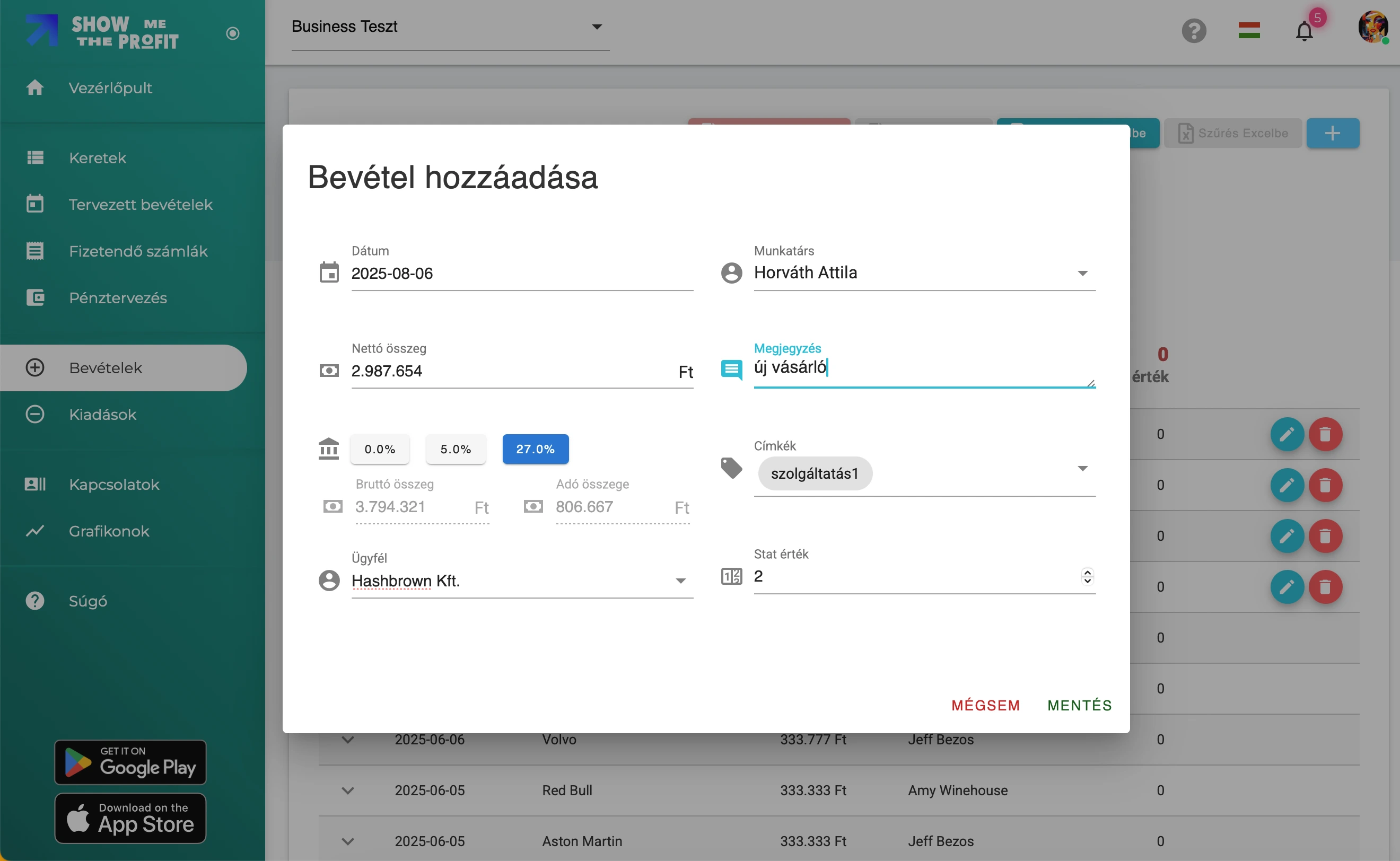Open help via the top question mark icon
Viewport: 1400px width, 861px height.
1193,31
